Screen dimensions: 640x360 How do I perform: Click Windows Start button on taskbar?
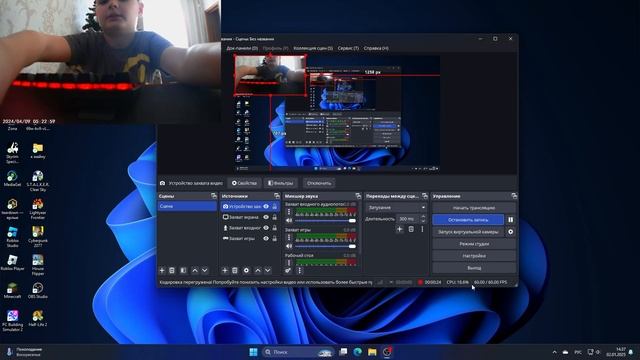pyautogui.click(x=253, y=352)
